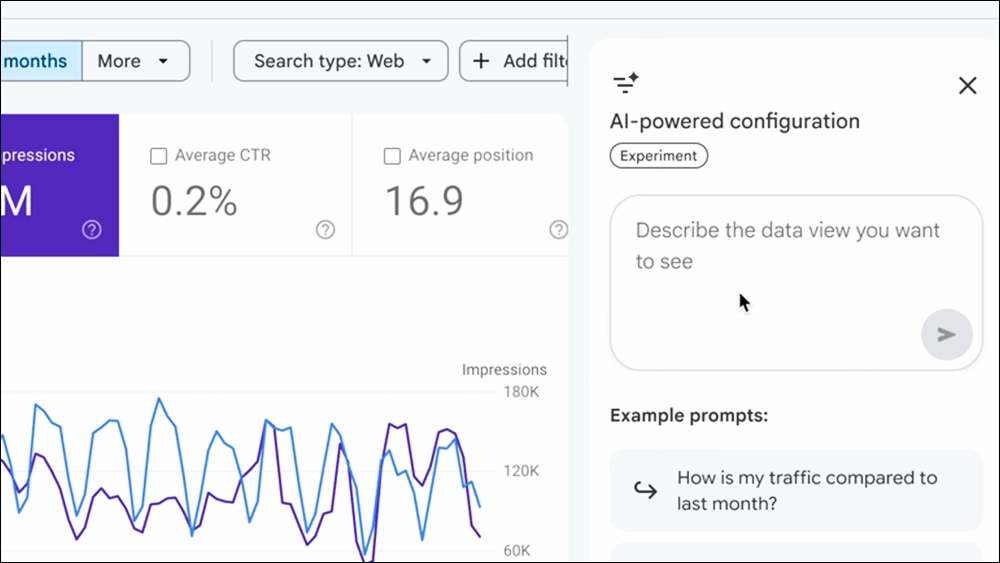Open help icon on Average CTR card

pyautogui.click(x=325, y=230)
